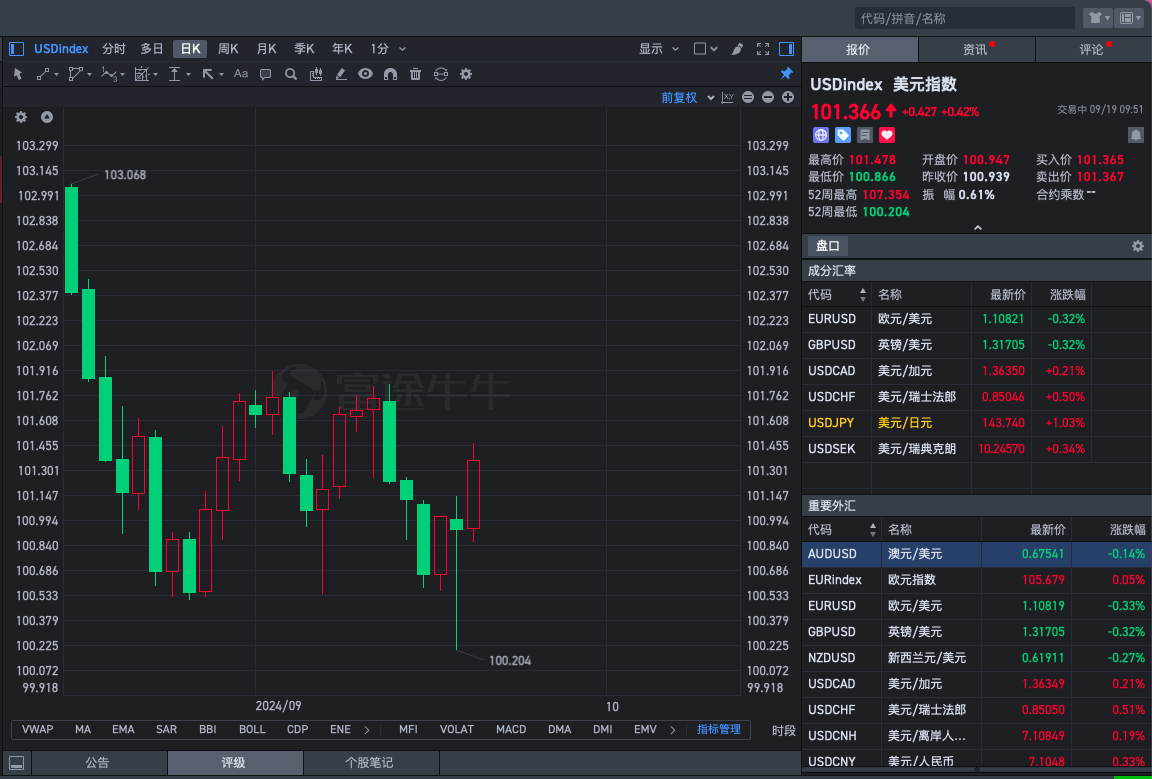Toggle the XY axis coordinate icon

[x=728, y=97]
